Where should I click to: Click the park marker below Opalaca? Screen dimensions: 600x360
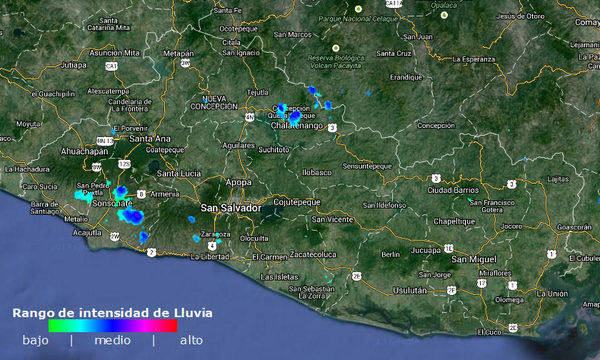tap(444, 15)
